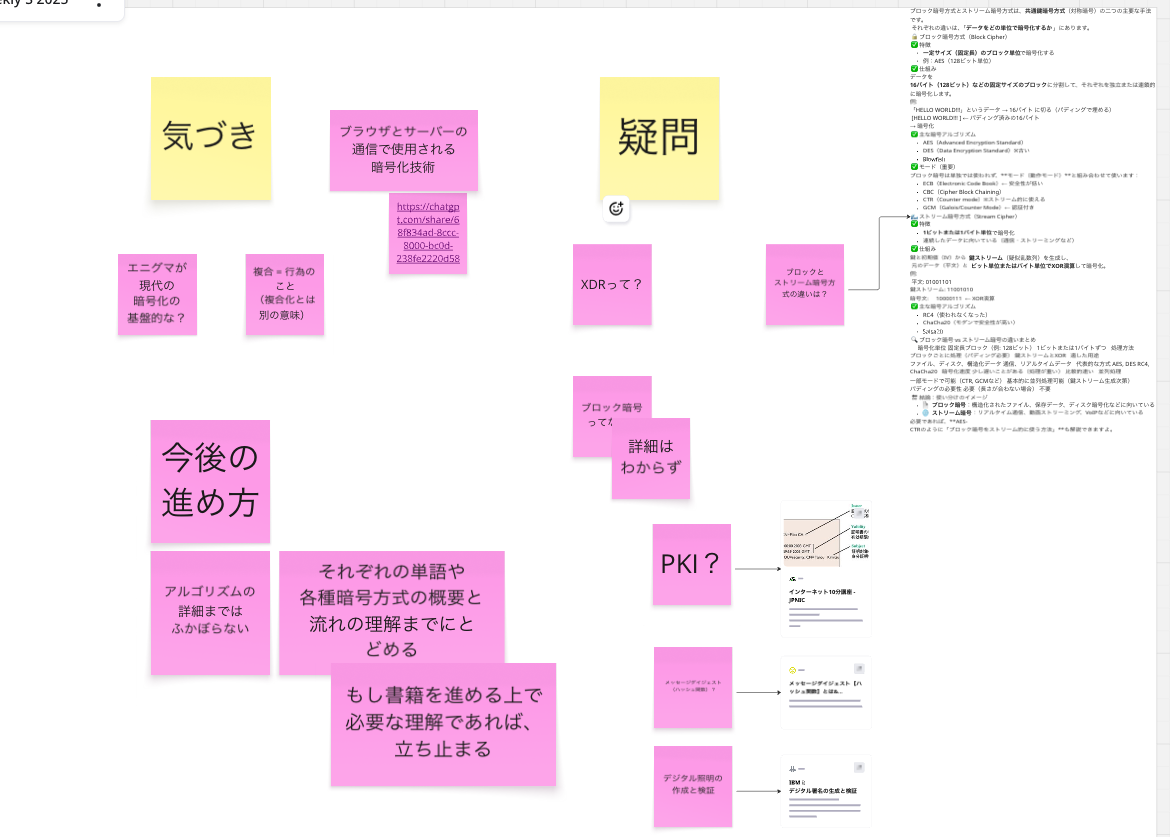The width and height of the screenshot is (1170, 837).
Task: Click the JPNIC favicon on the インターネット10分講座 card
Action: [791, 578]
